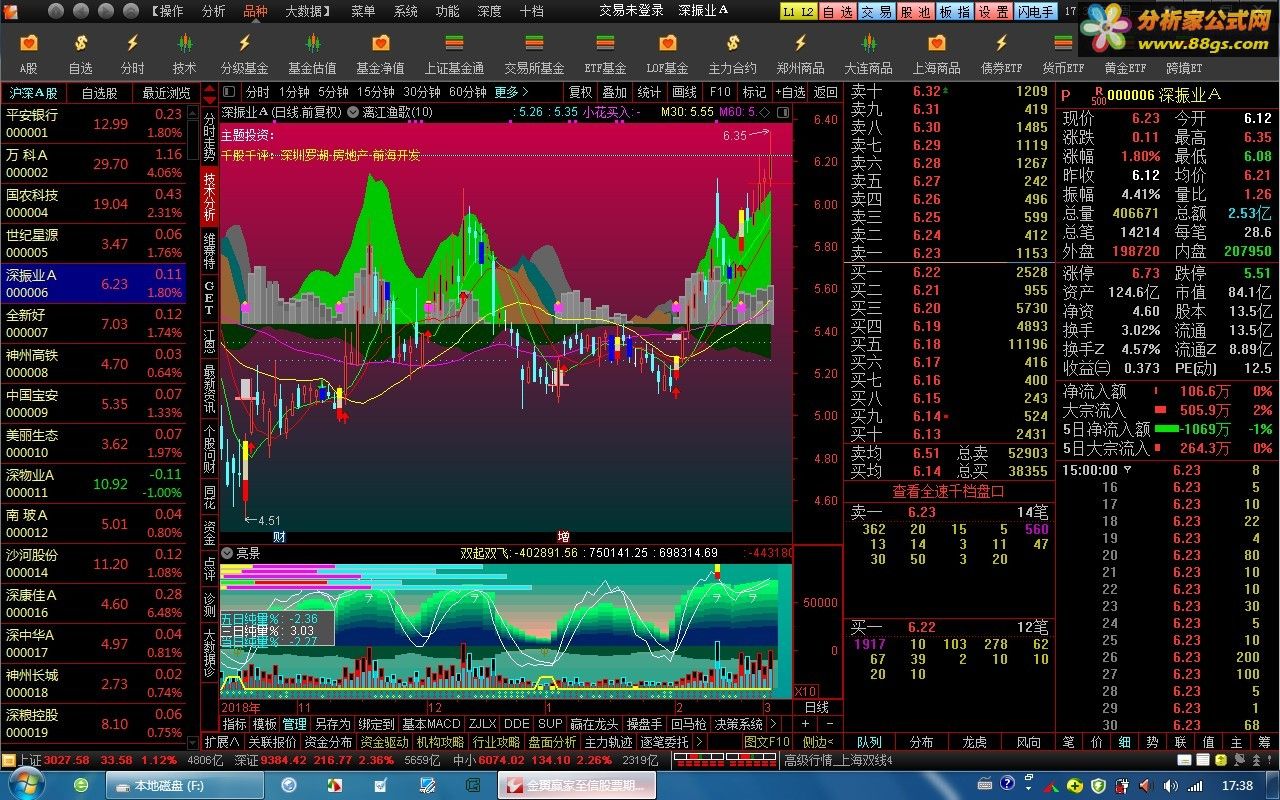Open the 债券ETF toolbar icon
The width and height of the screenshot is (1280, 800).
click(1001, 54)
